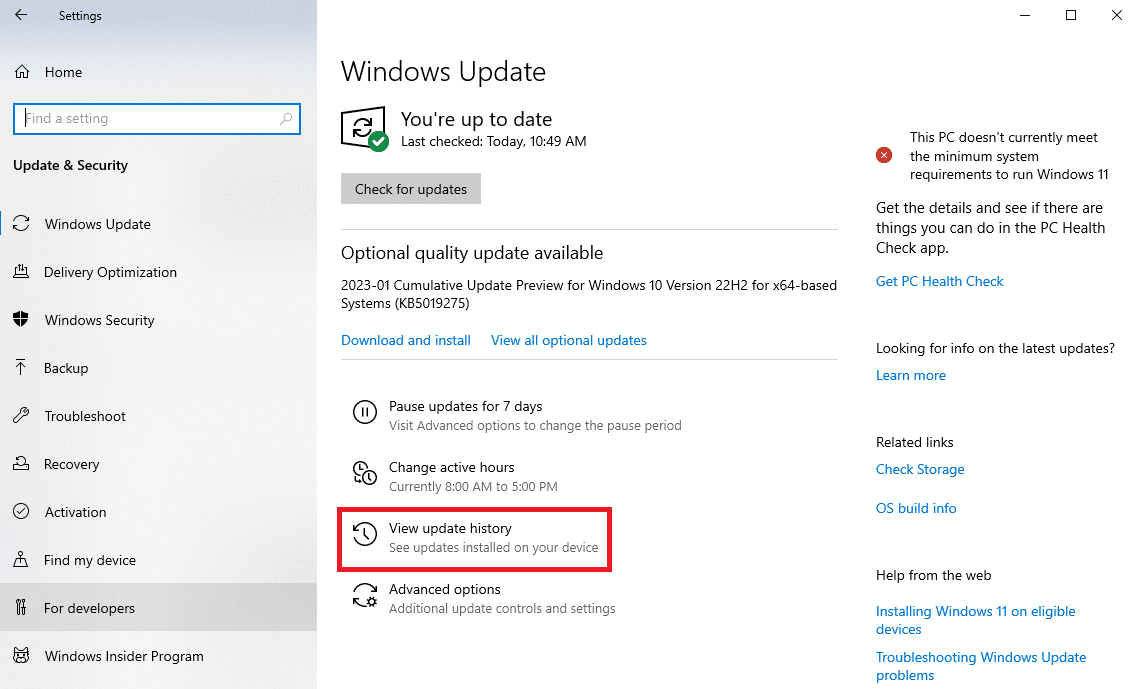The image size is (1137, 689).
Task: Click the Check for updates button
Action: click(x=410, y=189)
